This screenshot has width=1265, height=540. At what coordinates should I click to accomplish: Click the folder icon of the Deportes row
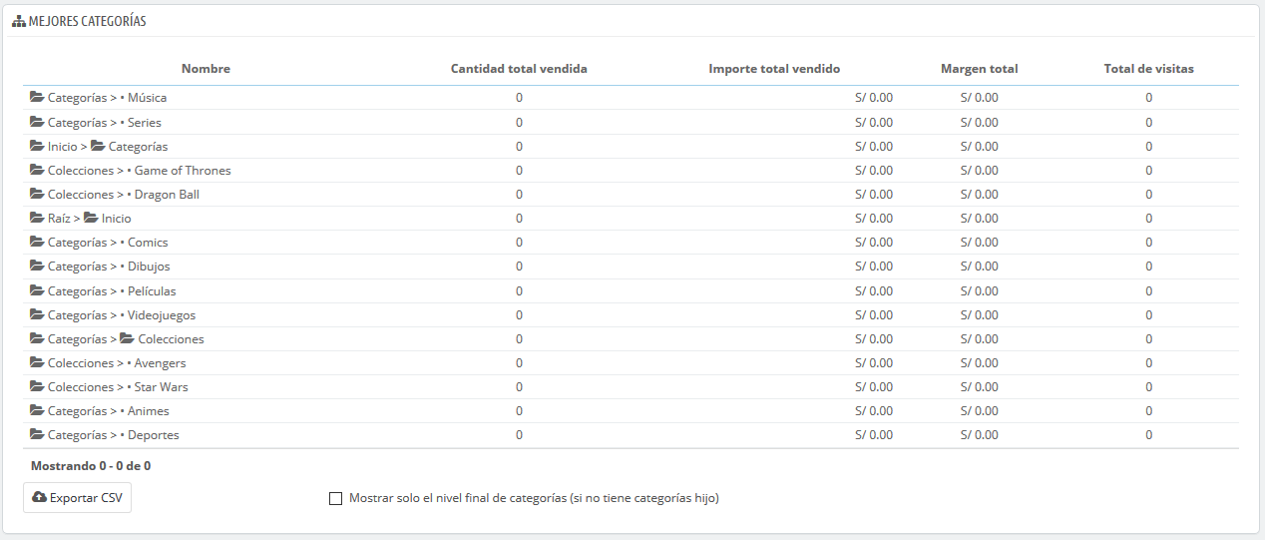(37, 435)
